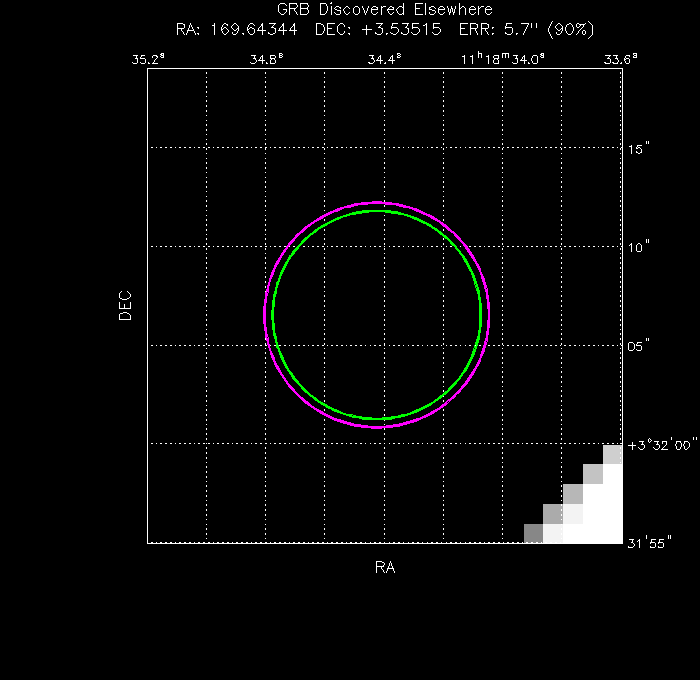This screenshot has height=680, width=700.
Task: Click the 31'55" declination label
Action: (x=649, y=543)
